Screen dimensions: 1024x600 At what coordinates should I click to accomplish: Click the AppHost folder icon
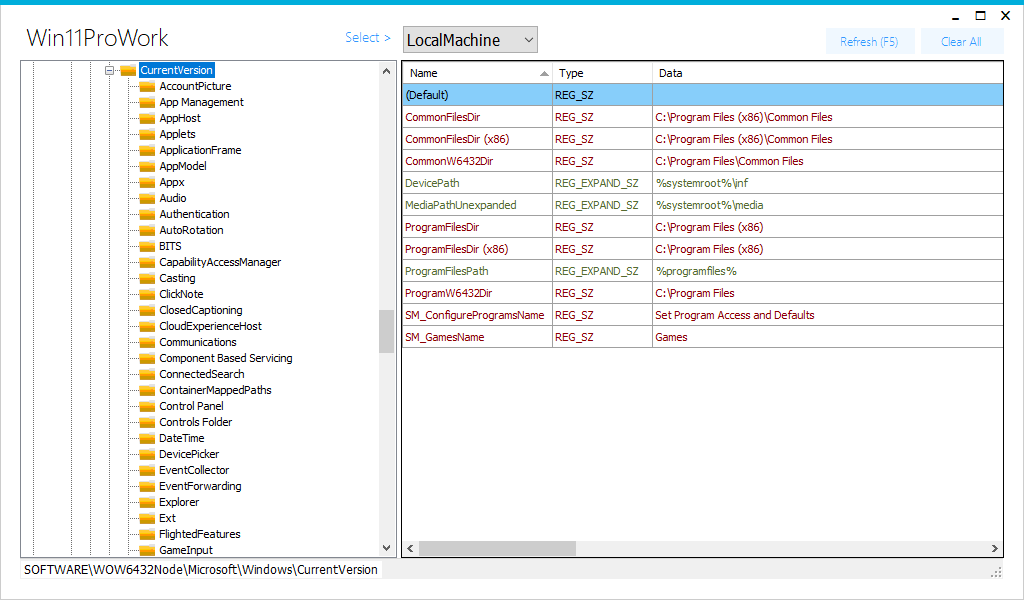click(x=148, y=118)
